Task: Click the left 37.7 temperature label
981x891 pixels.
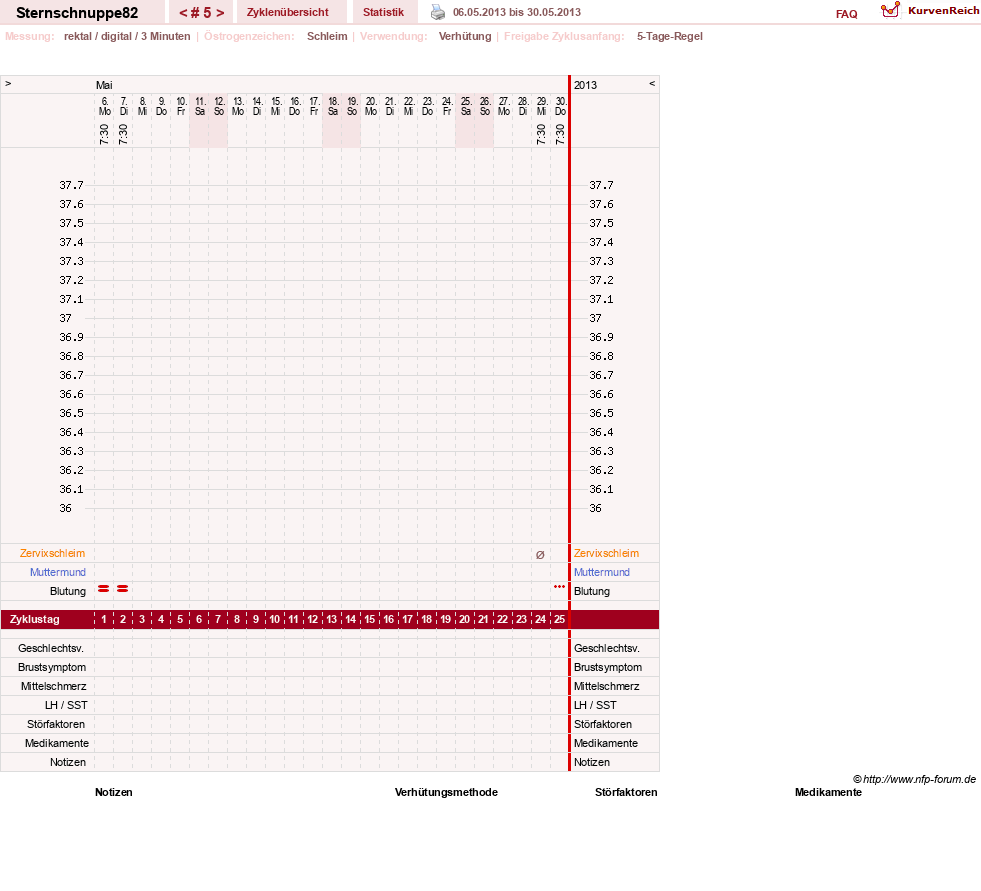Action: click(x=71, y=185)
